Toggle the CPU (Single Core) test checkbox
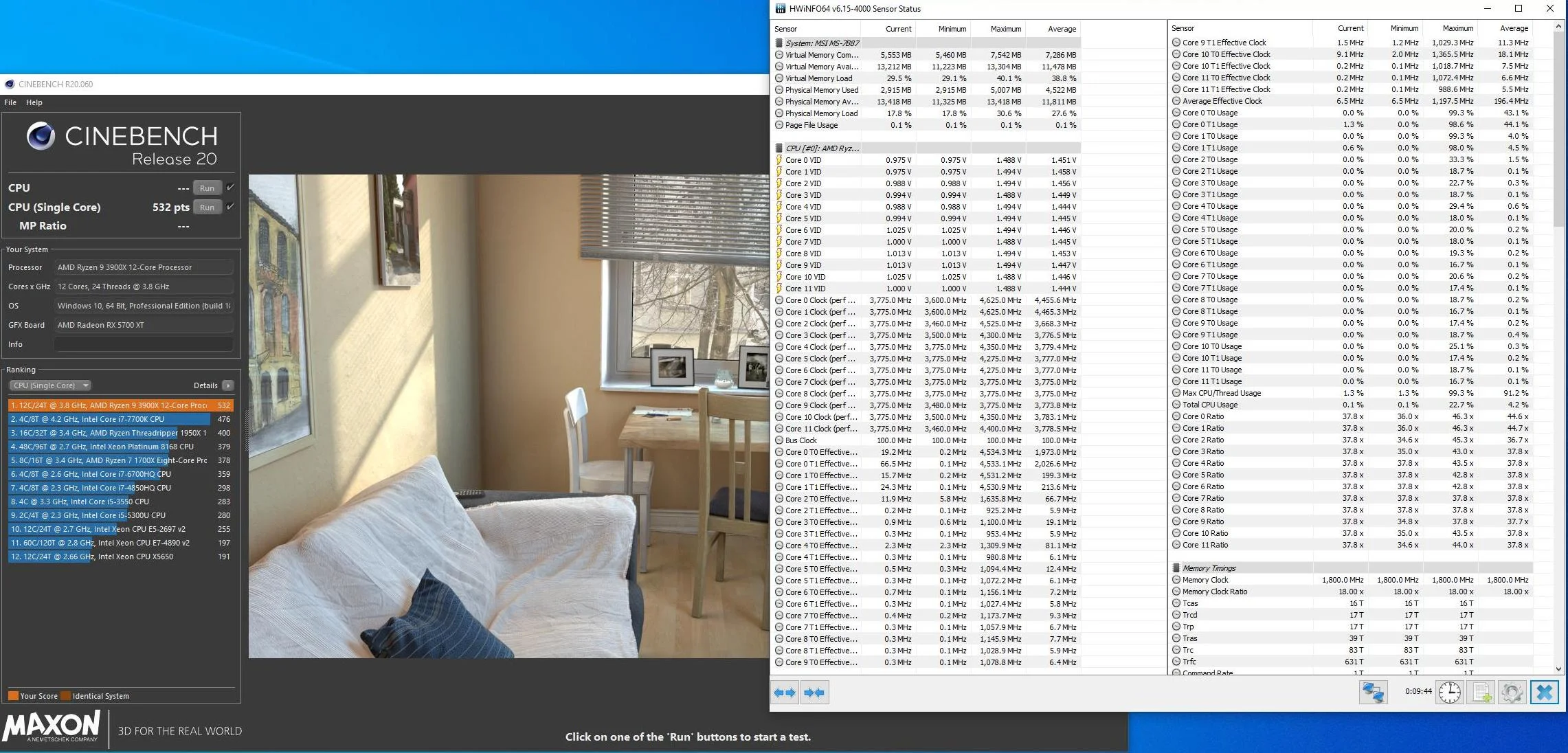 click(x=230, y=206)
